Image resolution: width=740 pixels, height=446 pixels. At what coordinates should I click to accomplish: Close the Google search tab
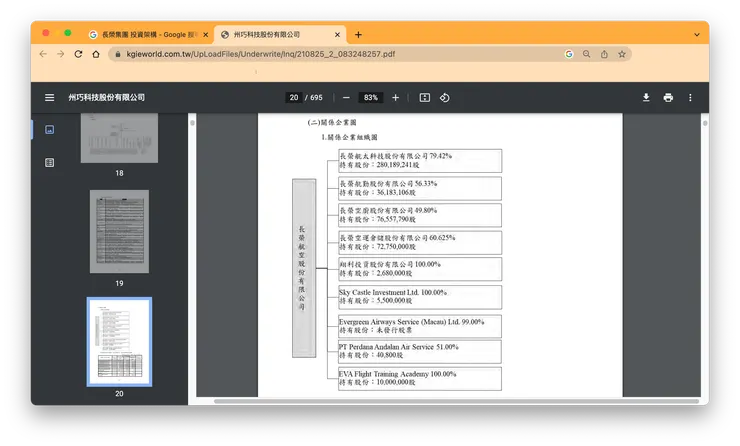point(206,34)
